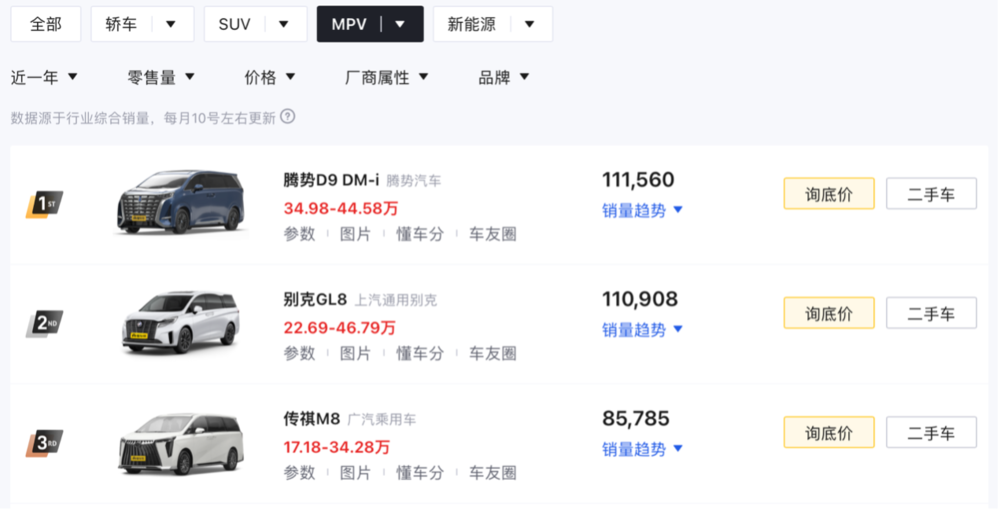Viewport: 1000px width, 511px height.
Task: Click the 2nd place rank badge
Action: point(44,323)
